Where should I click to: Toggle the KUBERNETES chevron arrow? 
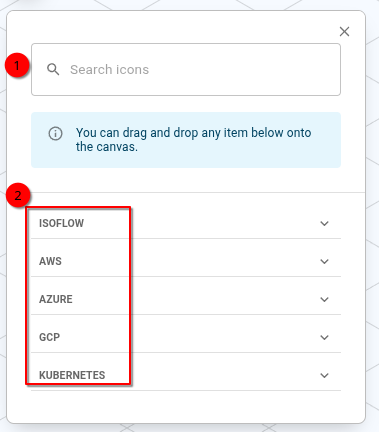coord(324,375)
